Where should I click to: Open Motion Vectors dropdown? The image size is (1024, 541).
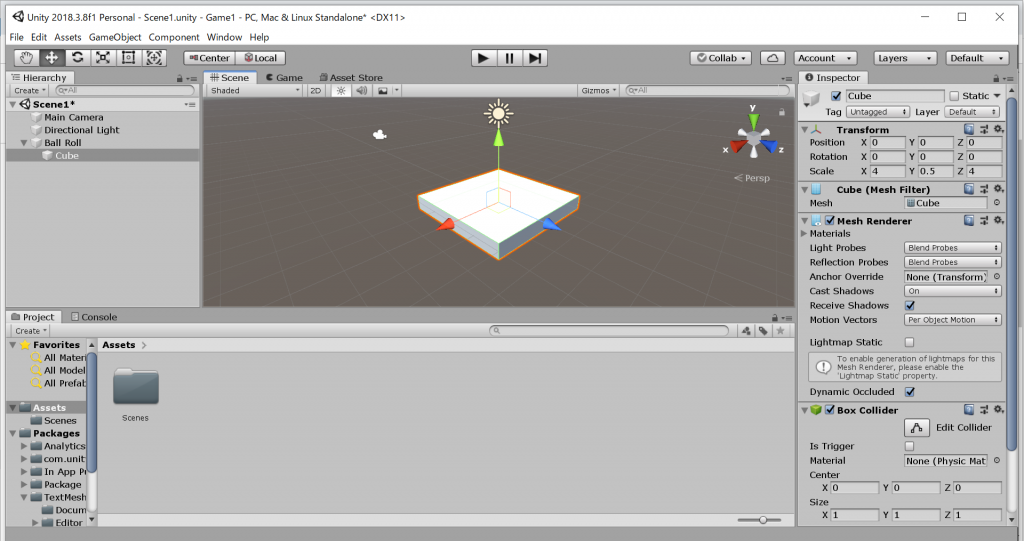(953, 320)
